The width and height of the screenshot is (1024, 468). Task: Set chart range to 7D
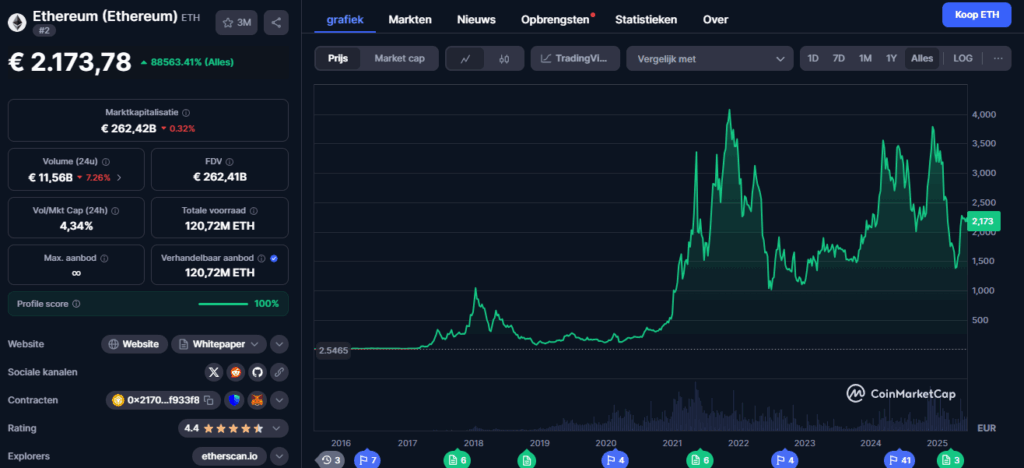point(839,58)
